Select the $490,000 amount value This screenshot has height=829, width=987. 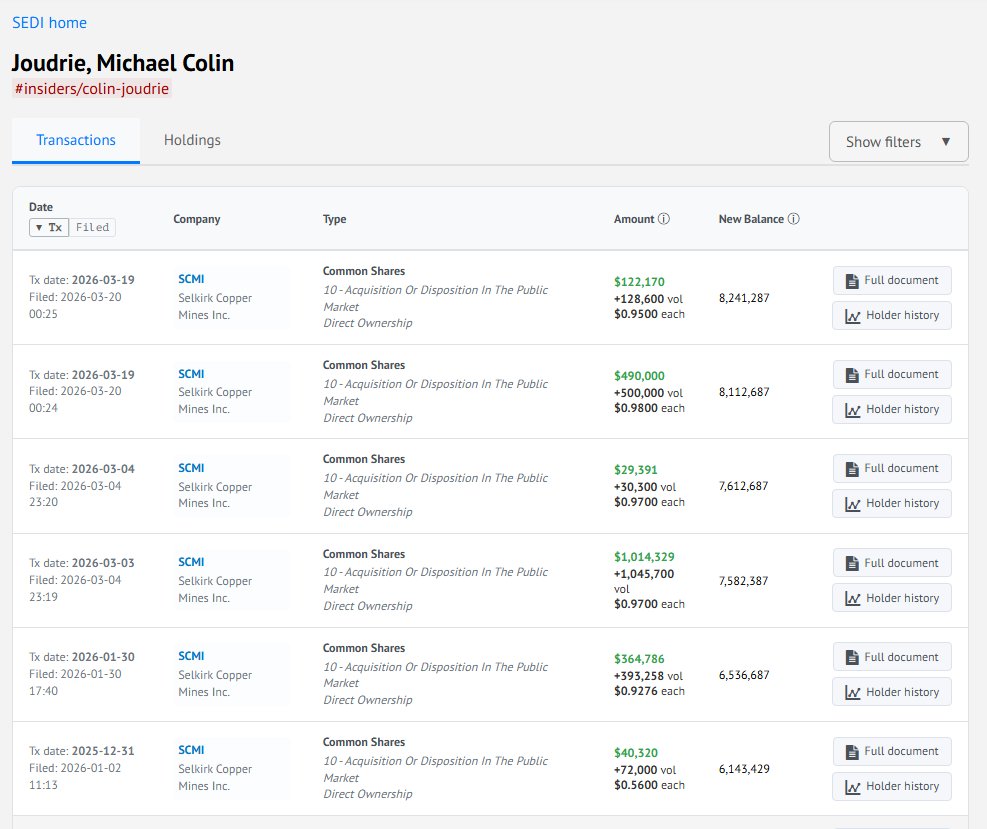[x=639, y=376]
